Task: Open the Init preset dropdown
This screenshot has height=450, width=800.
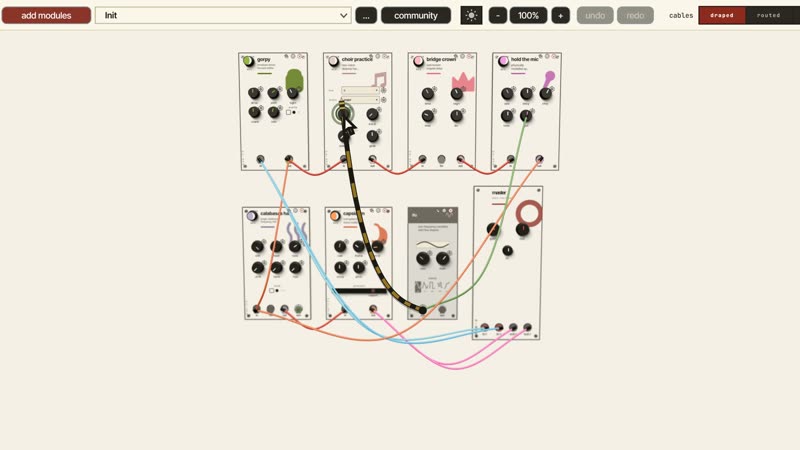Action: pos(223,15)
